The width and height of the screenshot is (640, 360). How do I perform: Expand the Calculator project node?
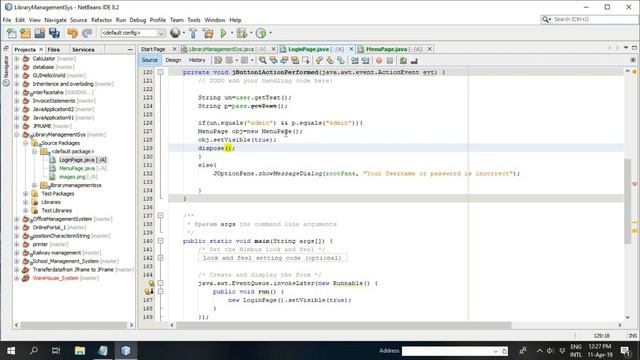pos(17,59)
